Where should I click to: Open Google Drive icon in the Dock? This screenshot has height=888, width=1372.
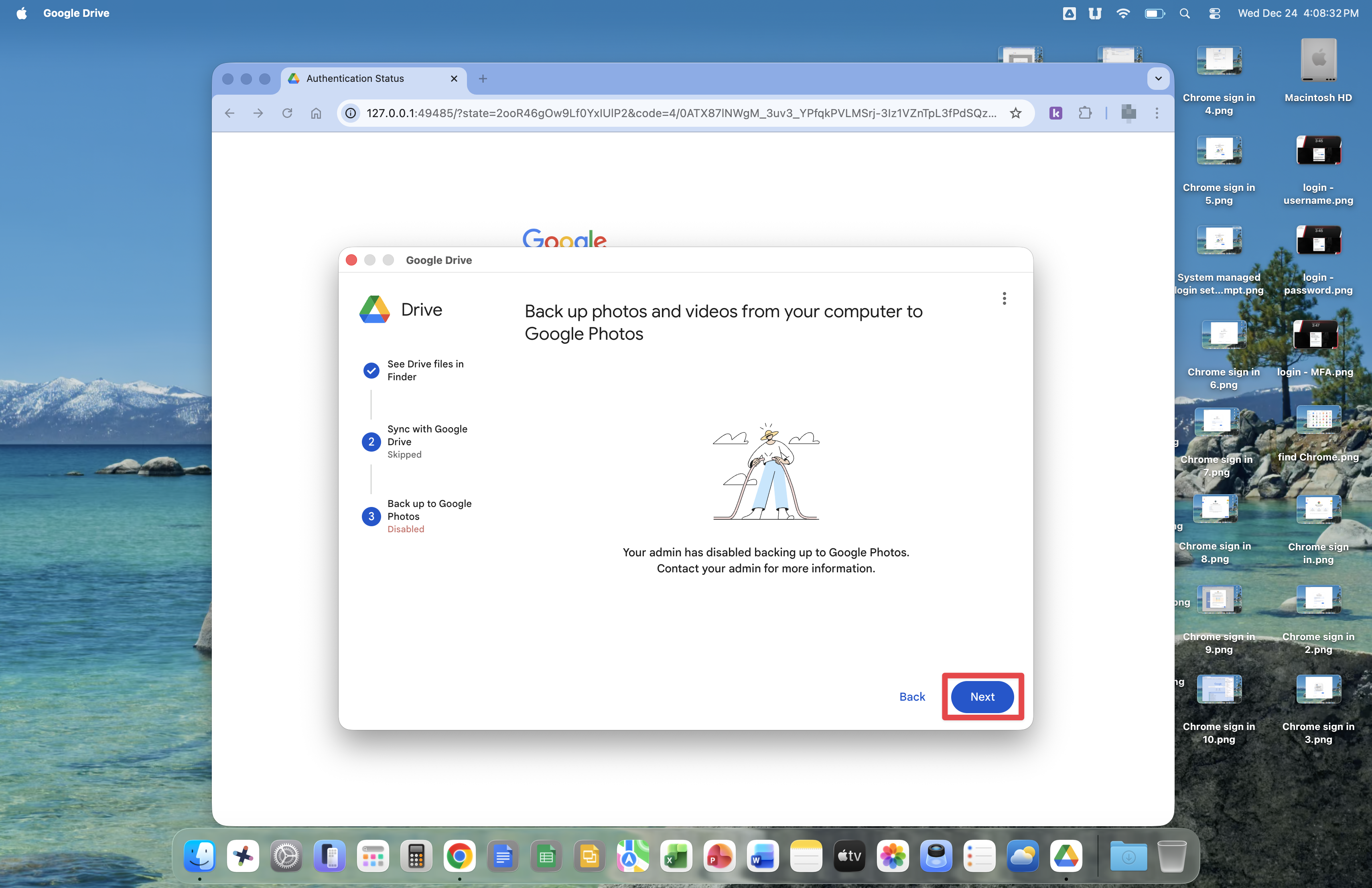point(1066,856)
